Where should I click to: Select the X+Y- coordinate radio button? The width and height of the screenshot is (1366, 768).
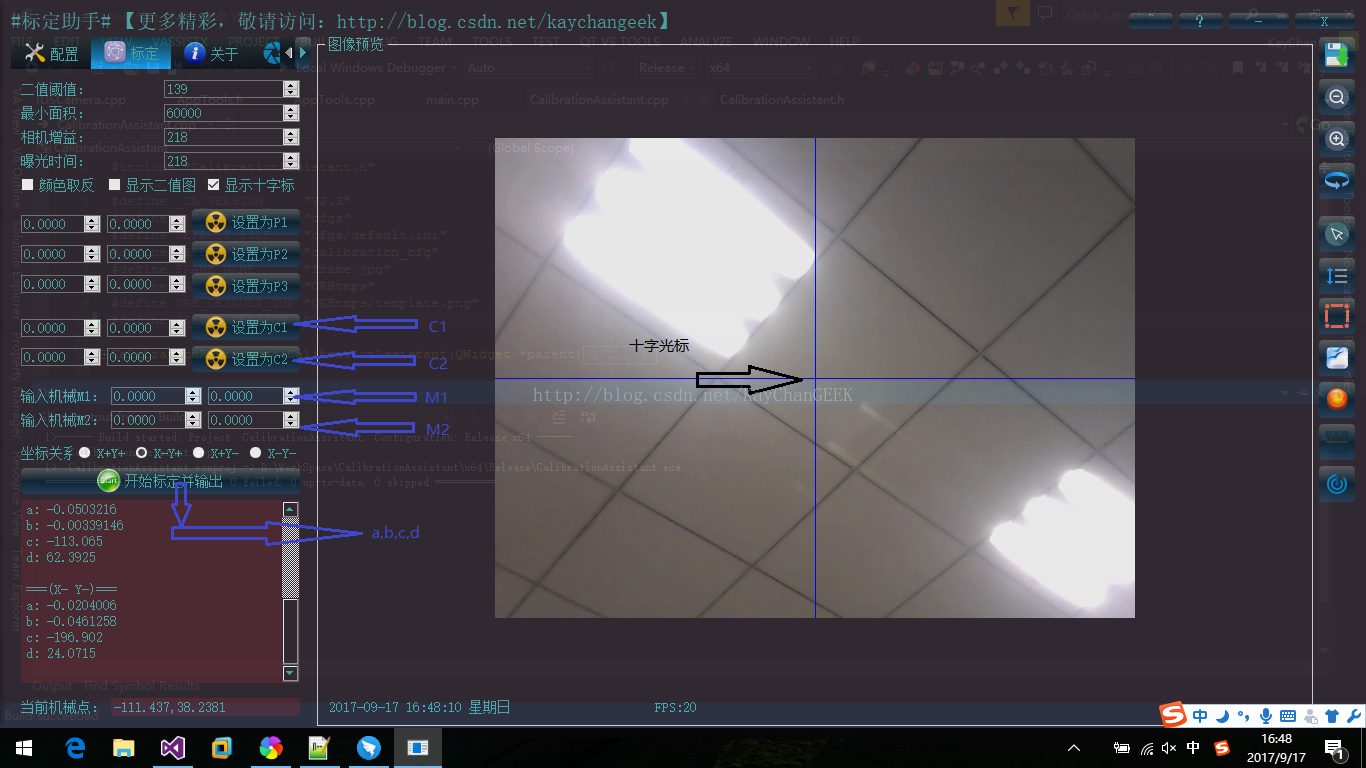(199, 453)
